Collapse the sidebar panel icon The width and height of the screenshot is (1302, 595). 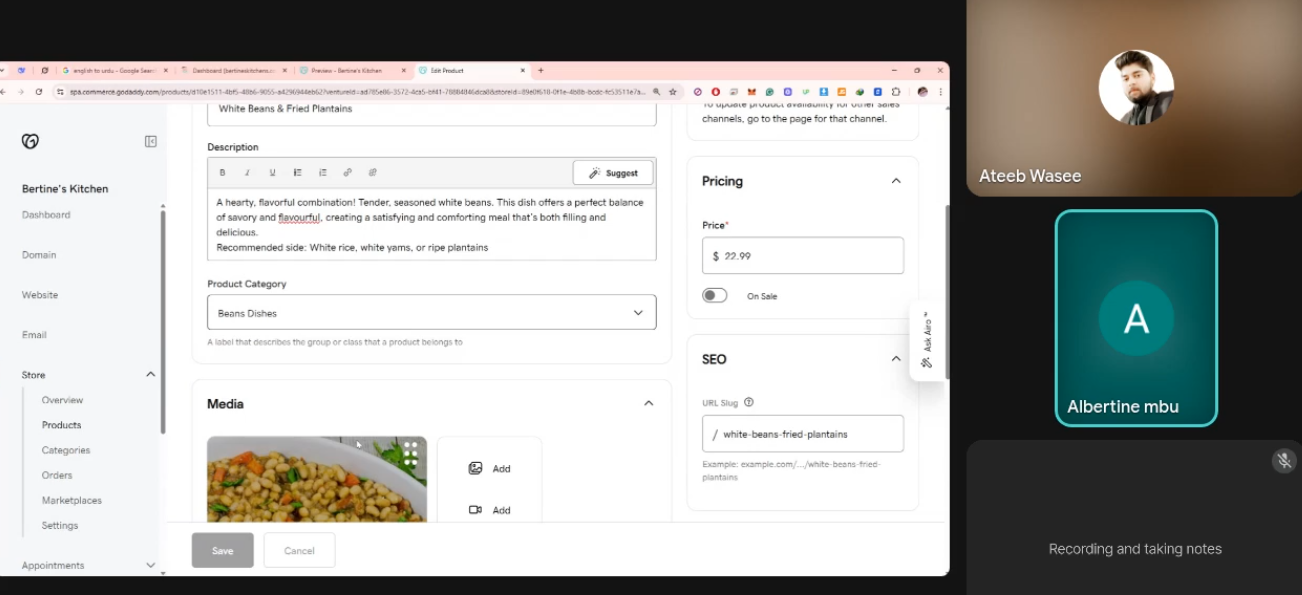click(151, 141)
